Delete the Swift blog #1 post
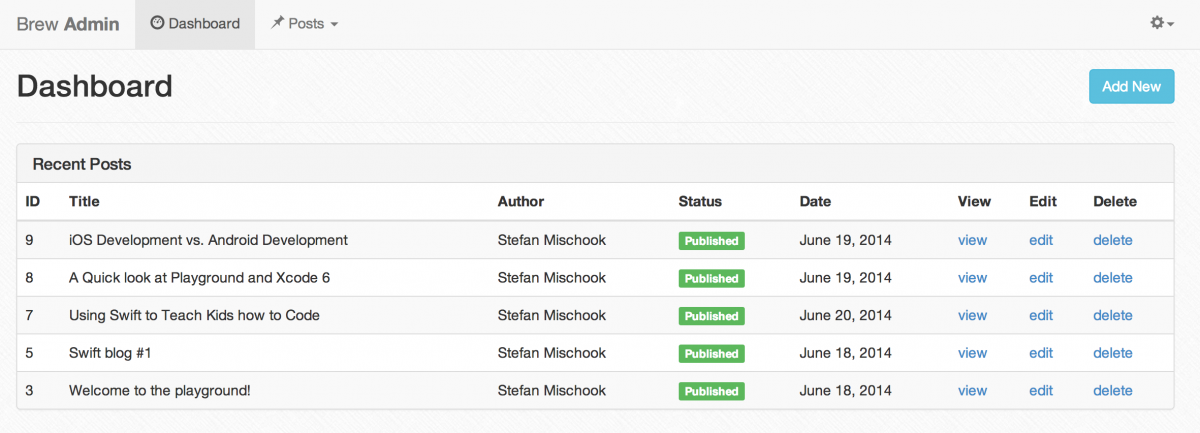Image resolution: width=1200 pixels, height=433 pixels. (1113, 353)
